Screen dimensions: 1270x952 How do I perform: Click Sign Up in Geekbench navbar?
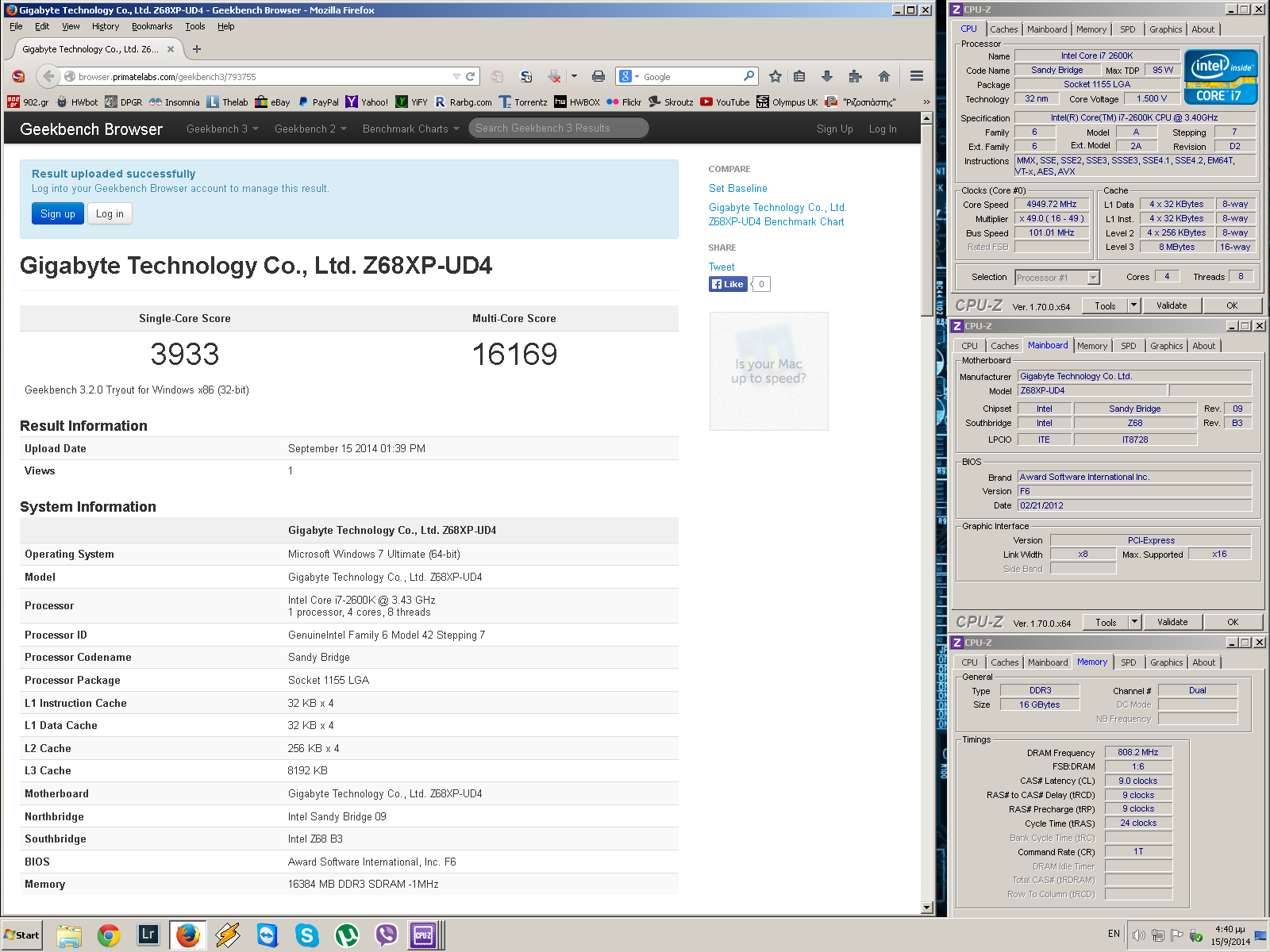coord(834,129)
